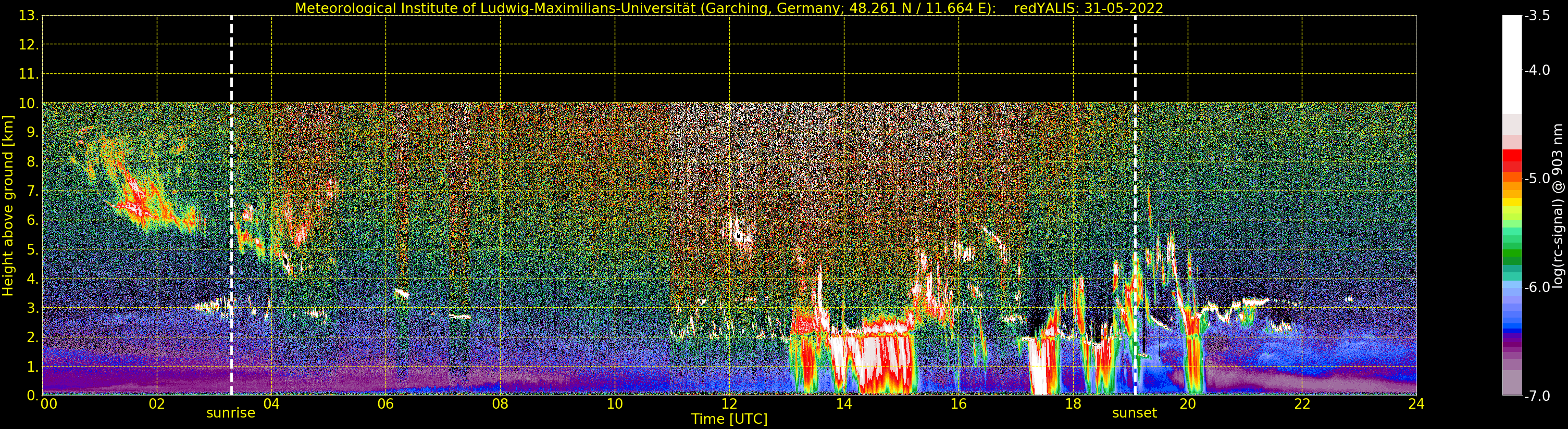Click the '-7.0' colorbar tick label
The width and height of the screenshot is (1568, 429).
click(1537, 396)
